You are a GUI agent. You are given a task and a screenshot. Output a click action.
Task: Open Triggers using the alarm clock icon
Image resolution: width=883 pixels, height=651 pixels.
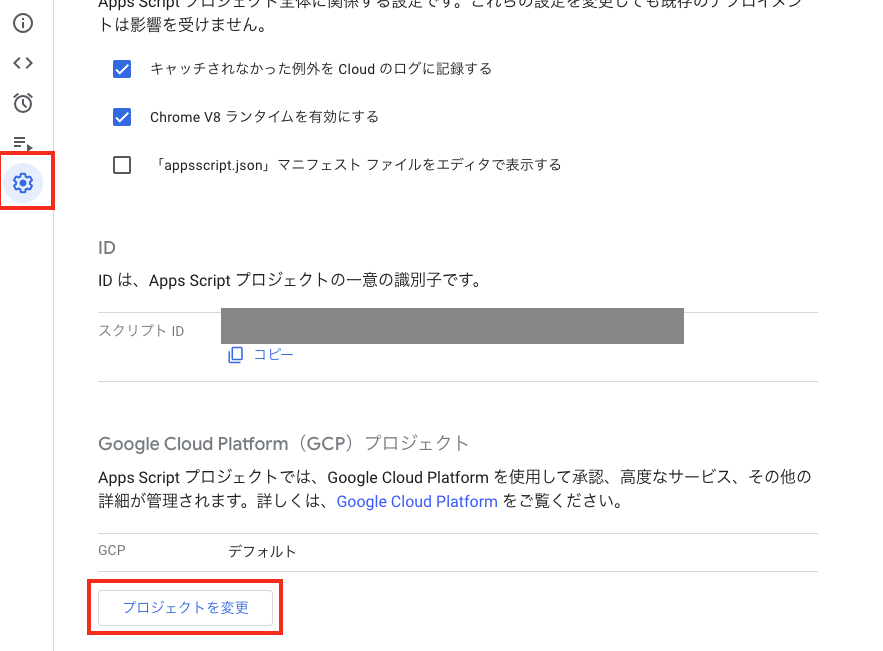click(22, 102)
